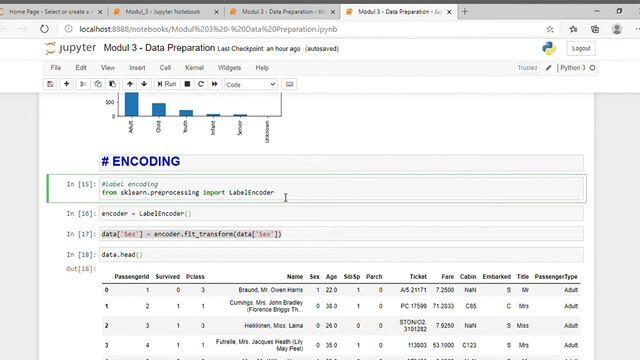Open the browser favorites list icon
Image resolution: width=640 pixels, height=360 pixels.
573,29
